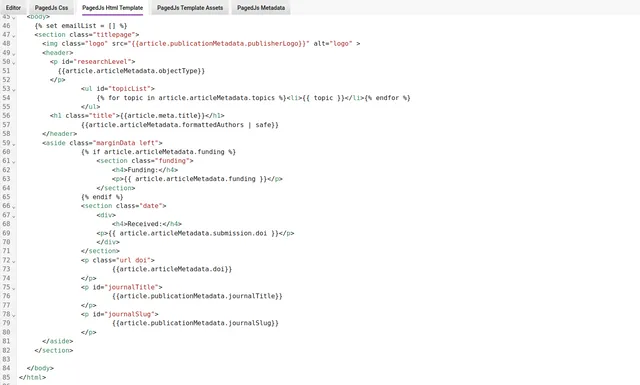Click the empty line 83 in editor
Viewport: 640px width, 385px height.
pyautogui.click(x=327, y=359)
